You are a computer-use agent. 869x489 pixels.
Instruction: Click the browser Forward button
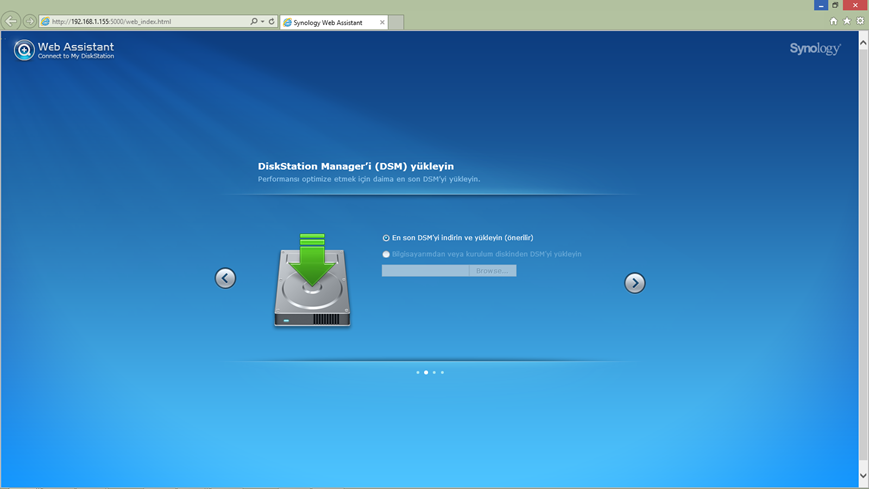point(30,21)
